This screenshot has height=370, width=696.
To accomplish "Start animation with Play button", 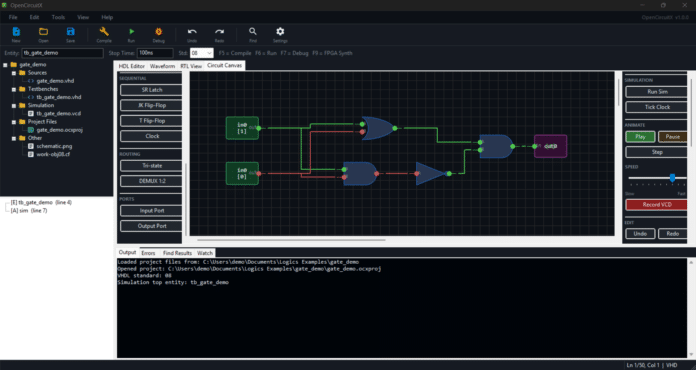I will click(640, 137).
